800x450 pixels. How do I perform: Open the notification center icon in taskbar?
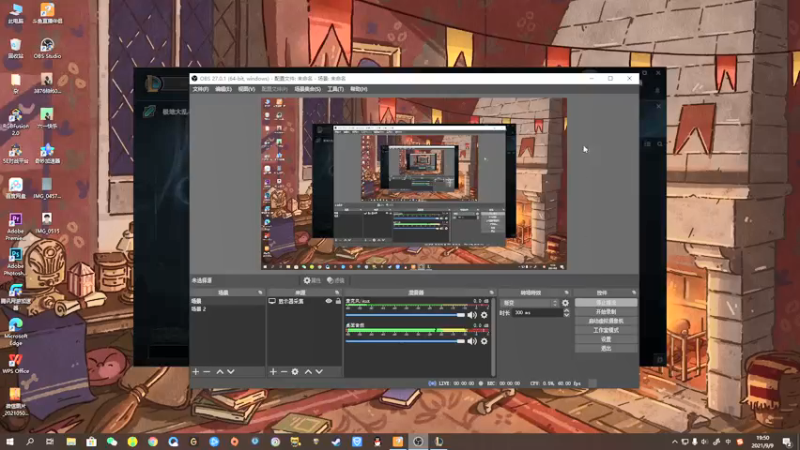787,442
